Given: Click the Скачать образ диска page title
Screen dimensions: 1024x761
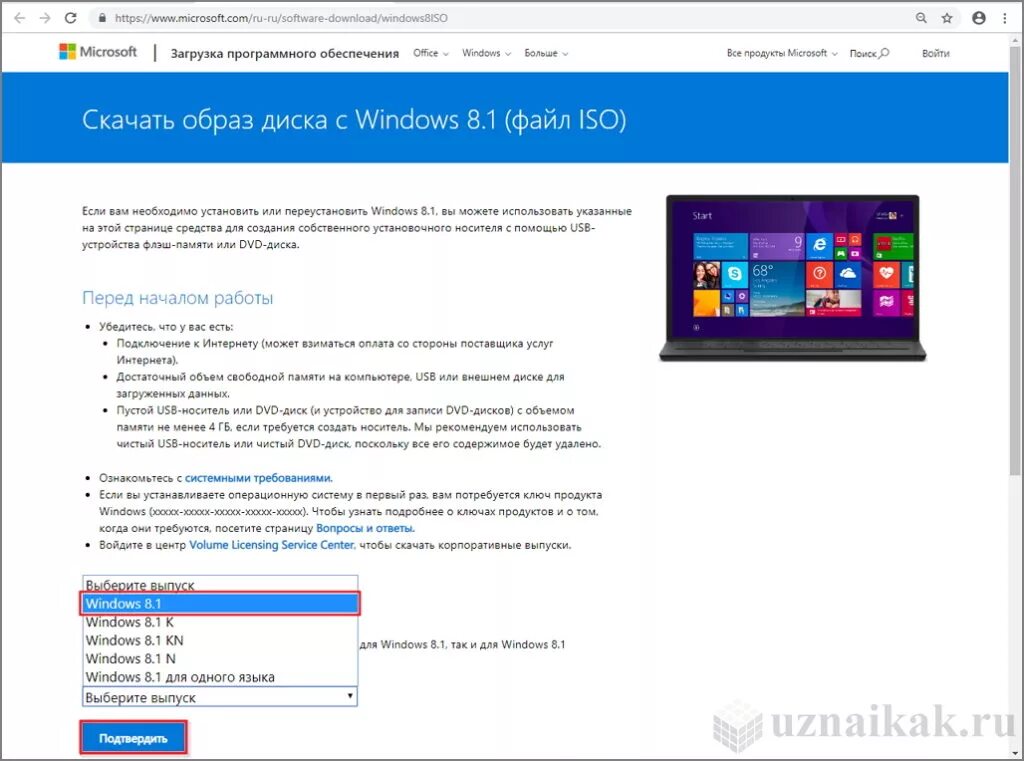Looking at the screenshot, I should (x=354, y=120).
